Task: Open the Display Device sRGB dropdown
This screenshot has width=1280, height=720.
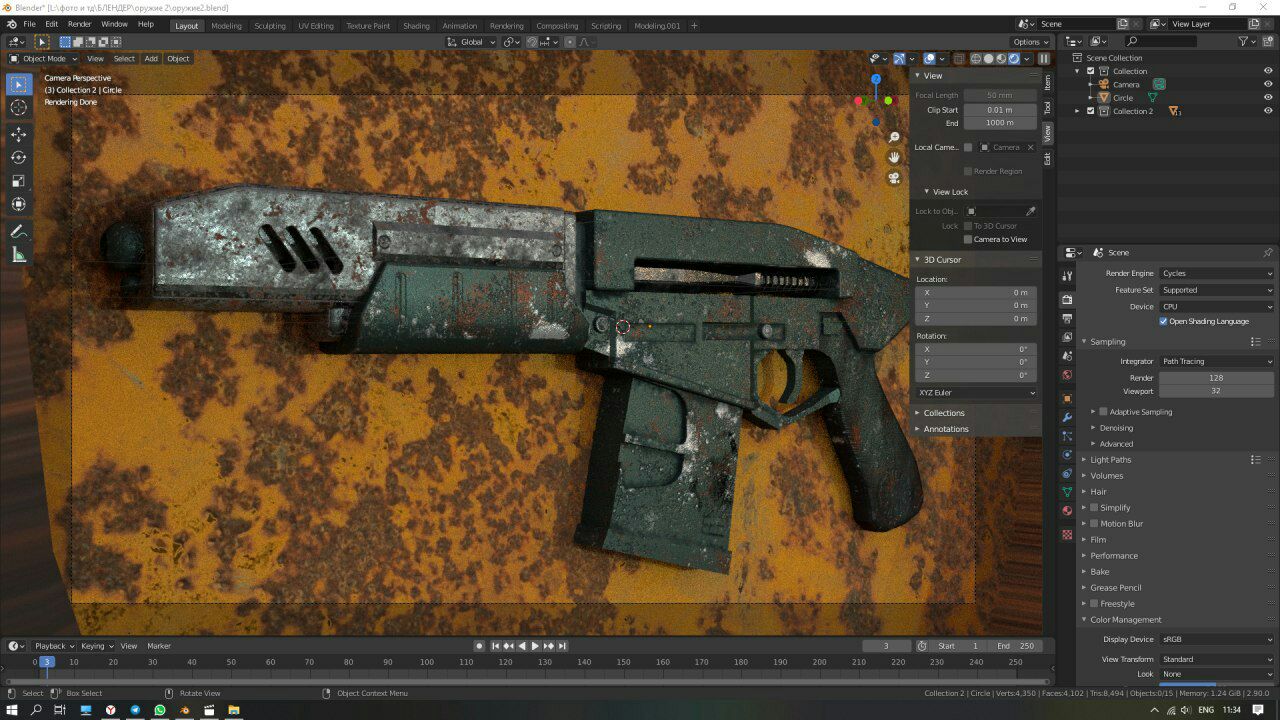Action: click(x=1217, y=639)
